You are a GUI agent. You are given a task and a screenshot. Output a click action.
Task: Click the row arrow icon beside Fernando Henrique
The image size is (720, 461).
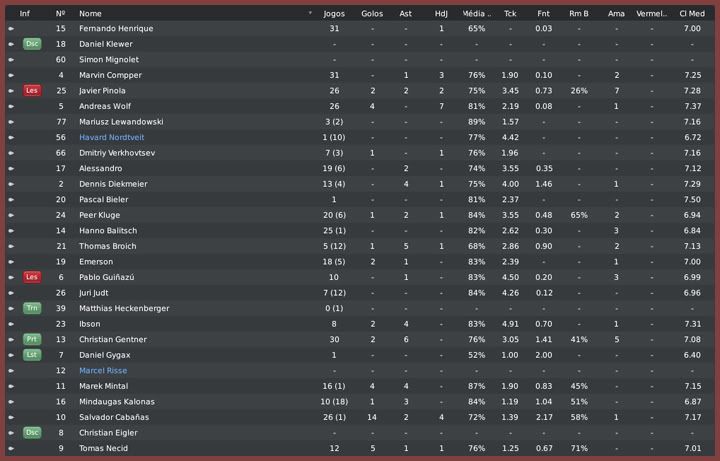tap(11, 29)
